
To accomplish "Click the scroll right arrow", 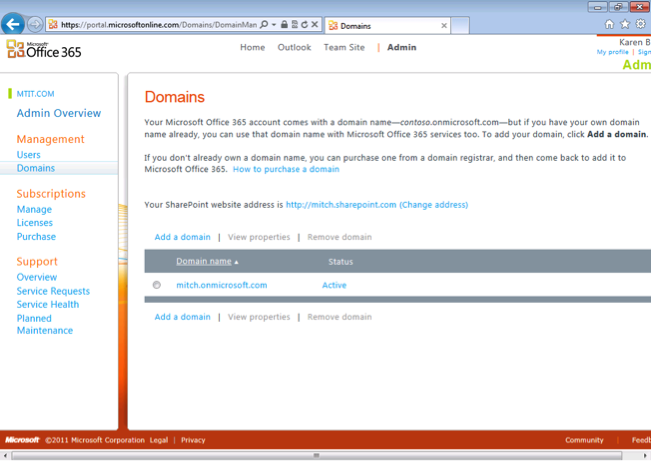I will pyautogui.click(x=646, y=455).
